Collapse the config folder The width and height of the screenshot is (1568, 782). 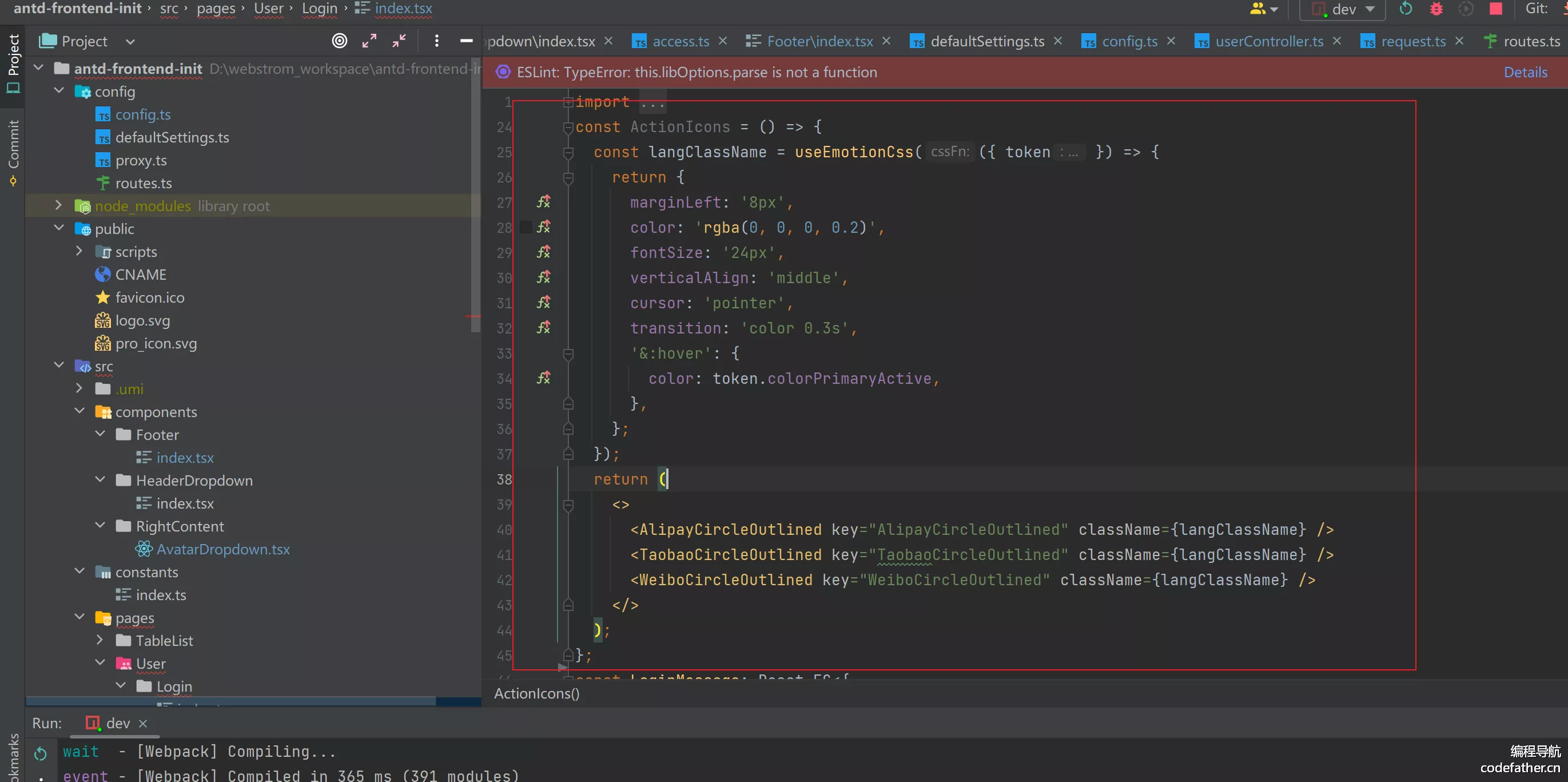[59, 90]
